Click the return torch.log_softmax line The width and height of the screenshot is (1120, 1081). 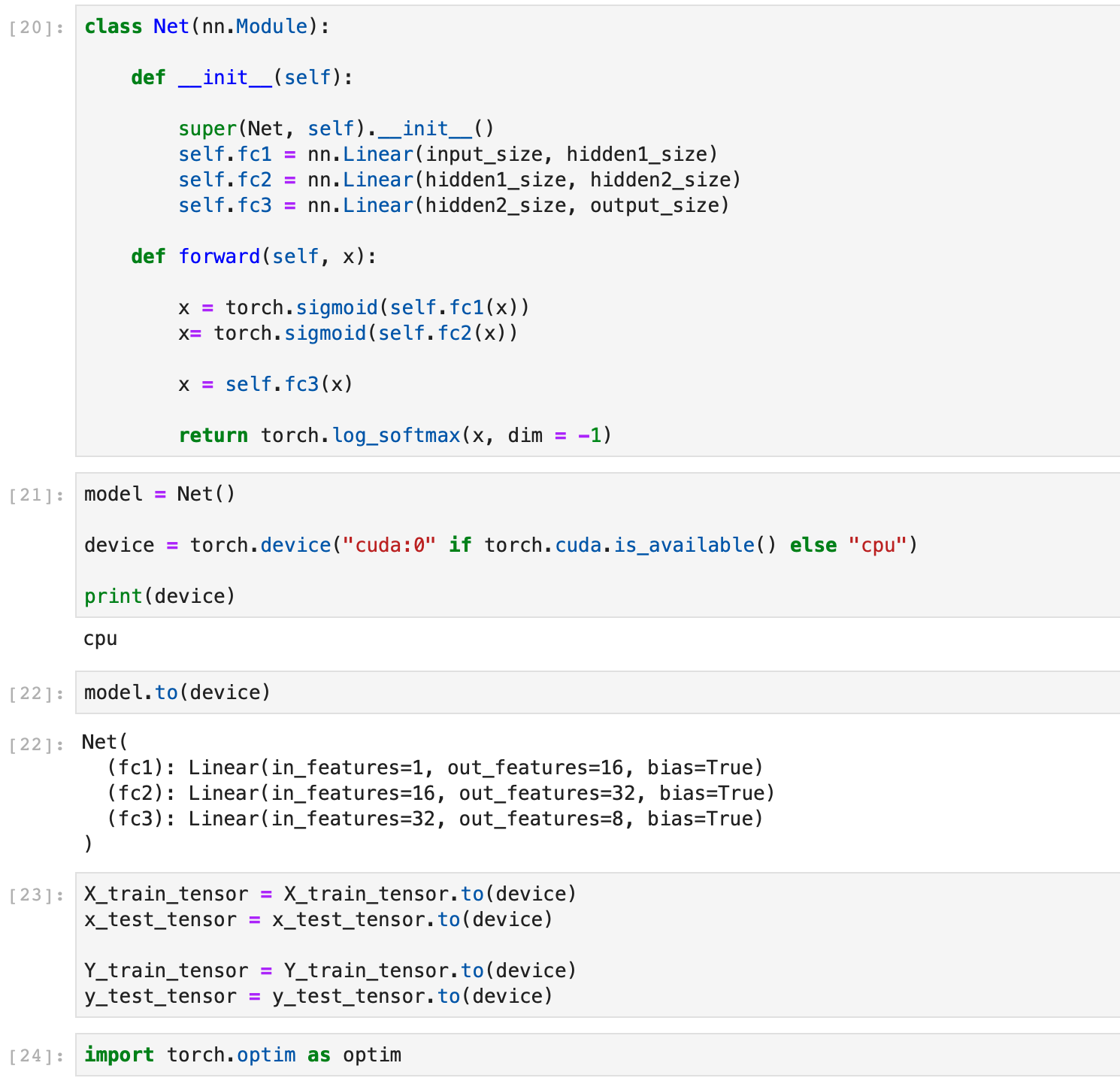click(x=395, y=436)
